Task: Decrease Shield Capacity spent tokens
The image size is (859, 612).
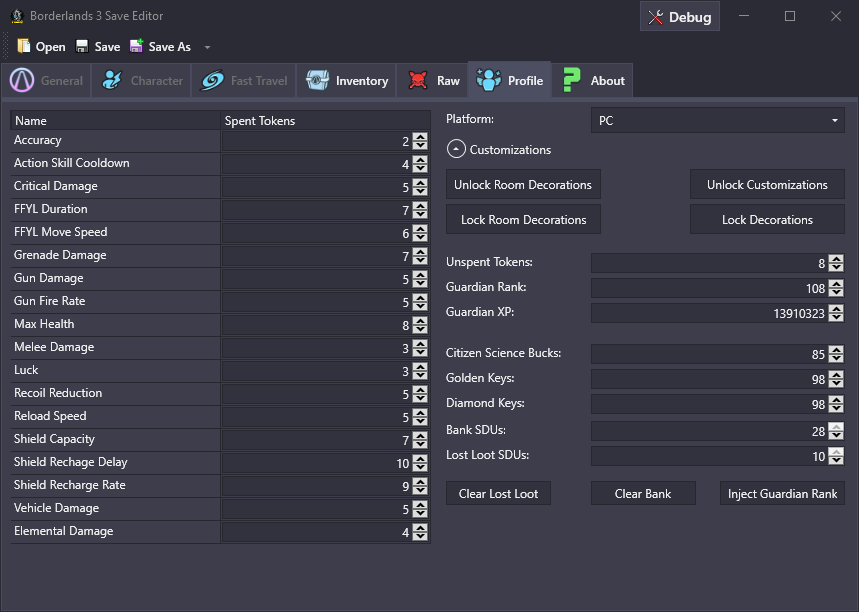Action: pos(420,444)
